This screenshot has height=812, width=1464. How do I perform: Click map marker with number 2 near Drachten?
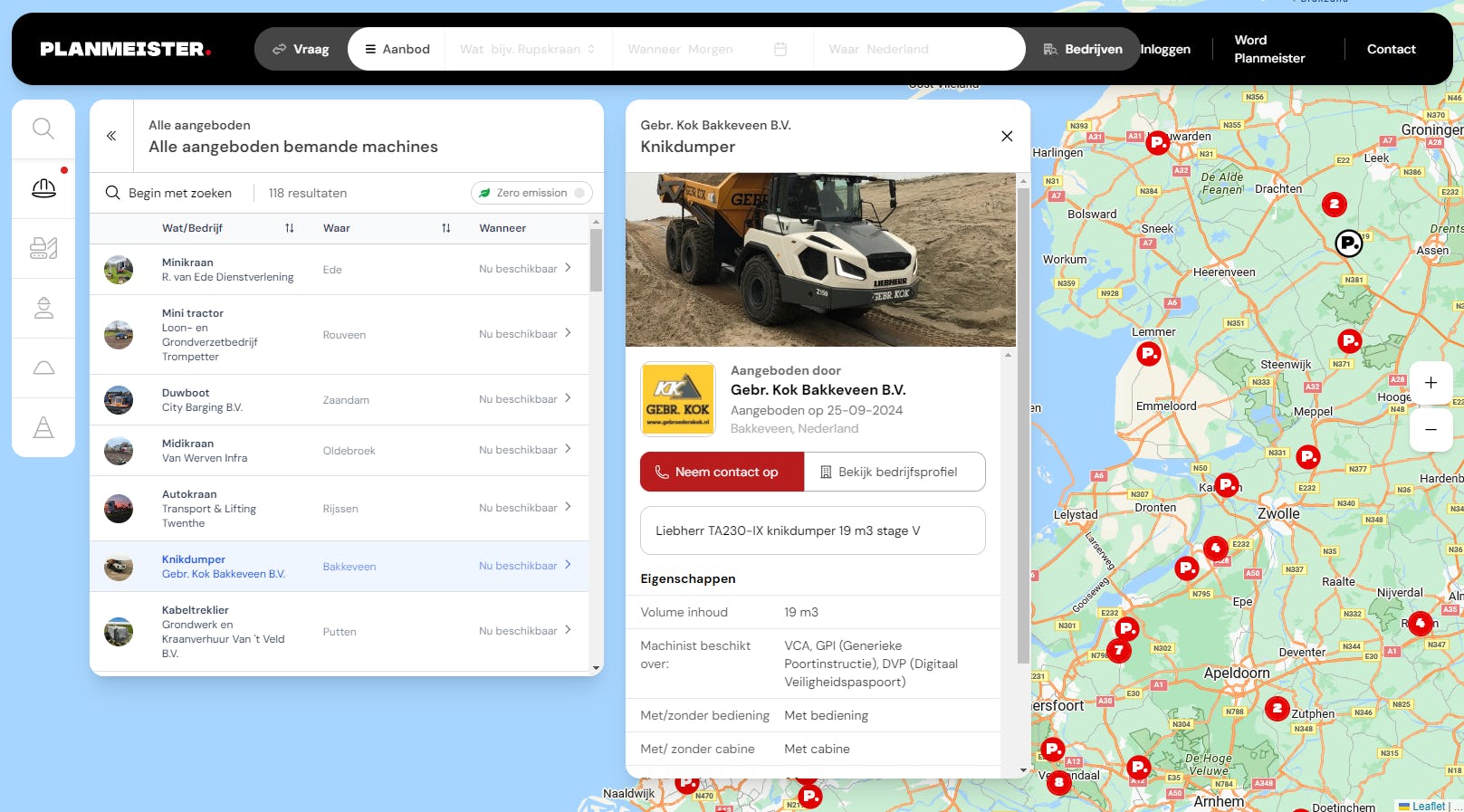point(1334,205)
